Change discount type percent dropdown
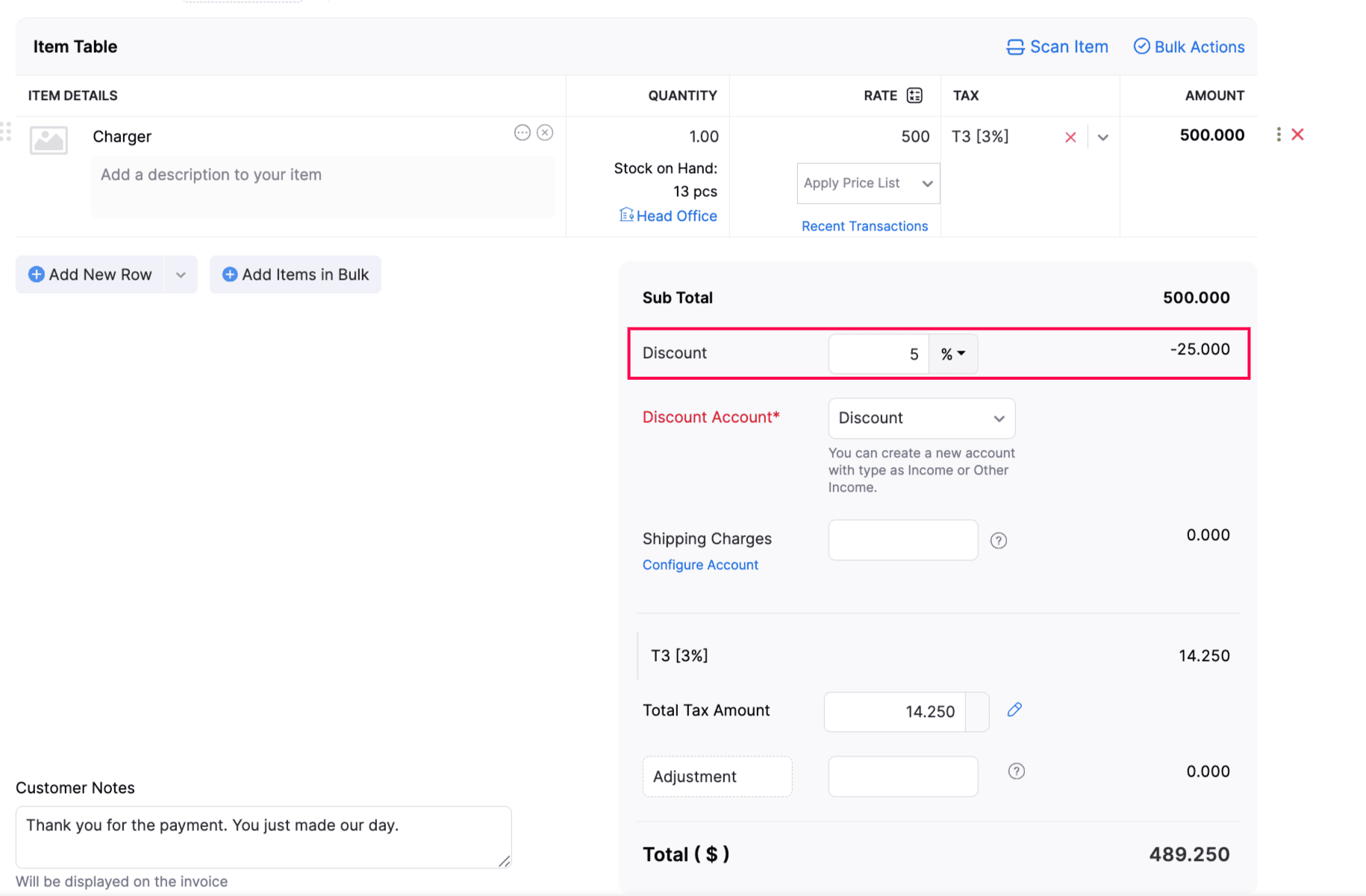Image resolution: width=1366 pixels, height=896 pixels. tap(953, 354)
